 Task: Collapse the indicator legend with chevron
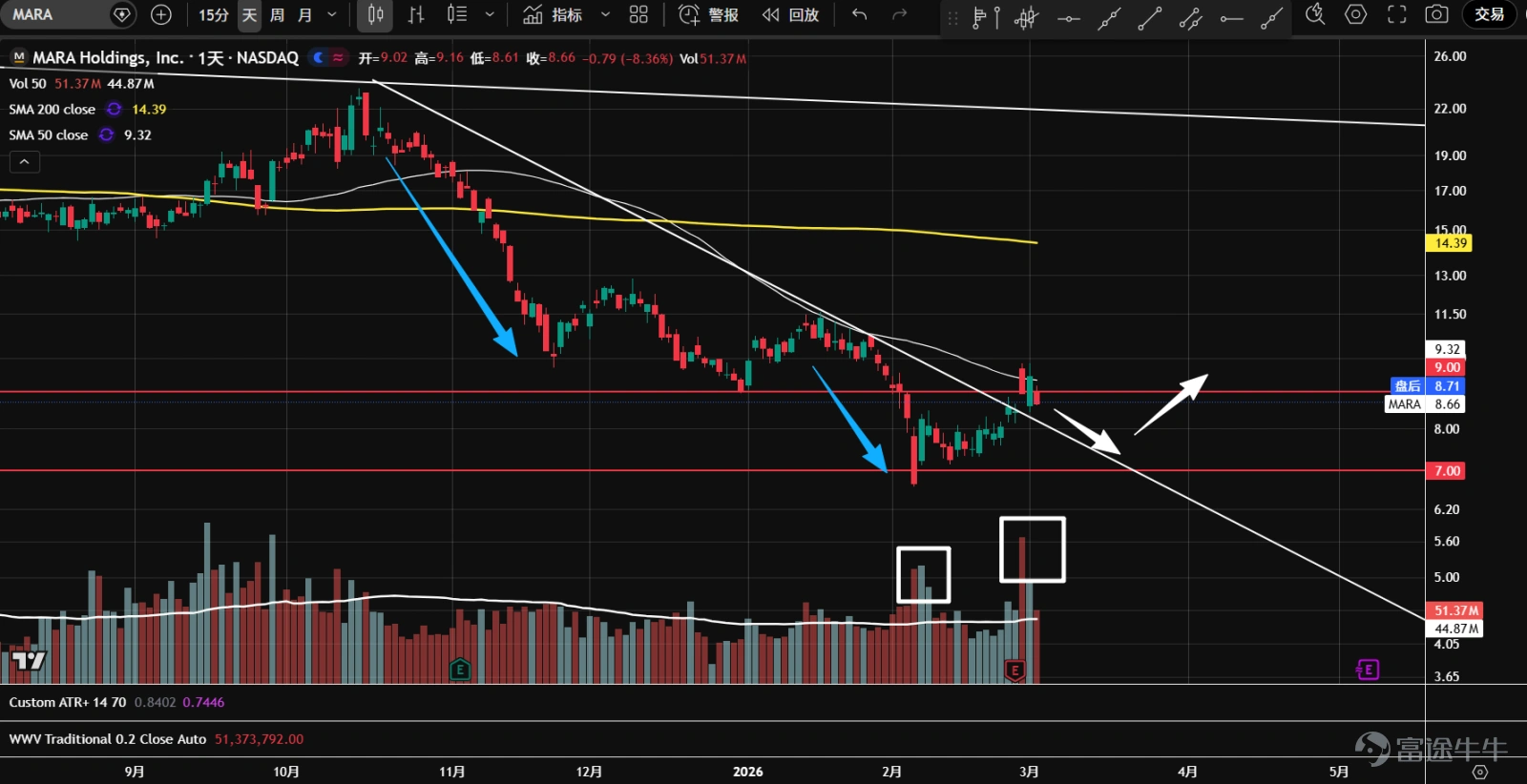pos(25,162)
